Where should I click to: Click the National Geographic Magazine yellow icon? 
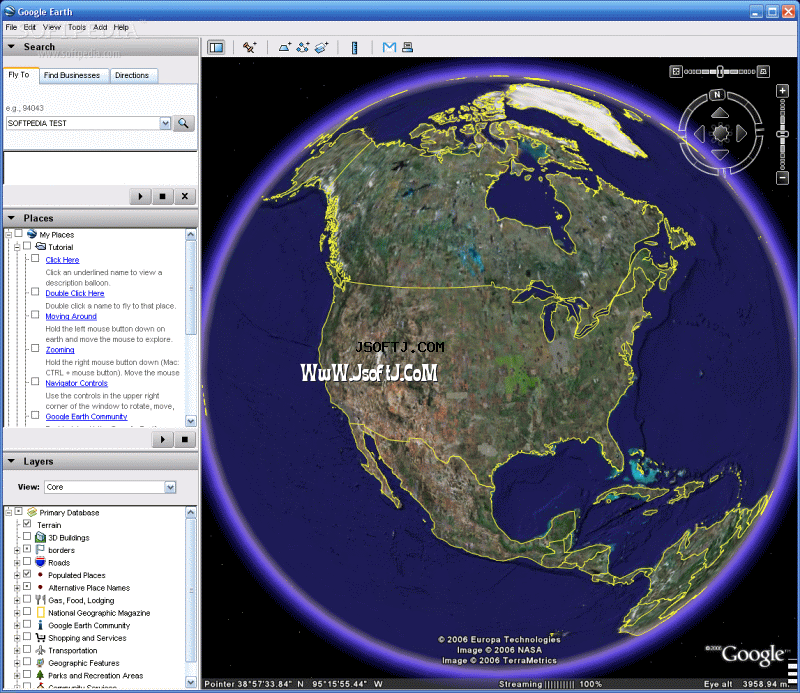(40, 612)
